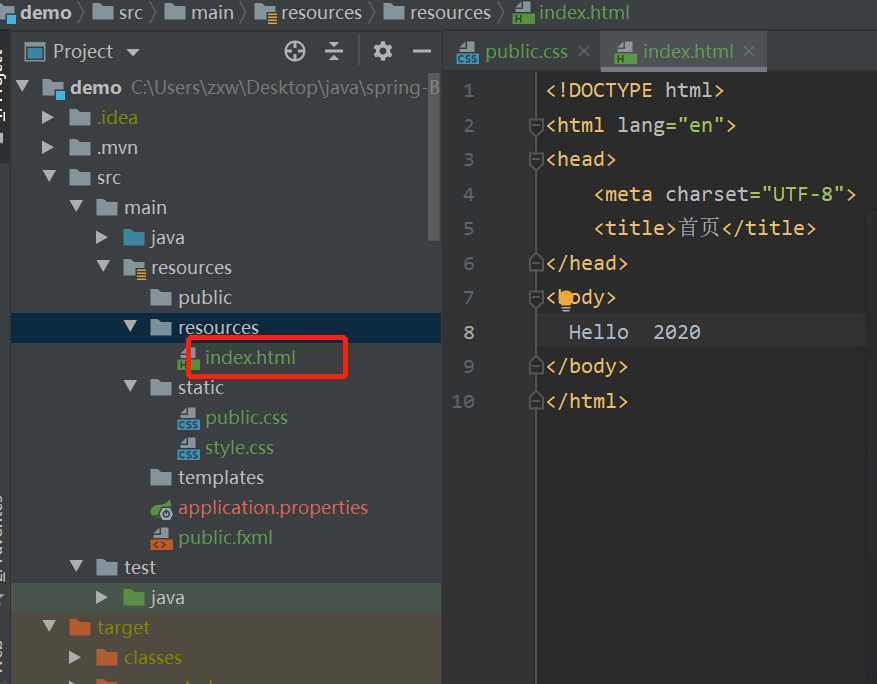Select index.html file in project tree

(250, 357)
